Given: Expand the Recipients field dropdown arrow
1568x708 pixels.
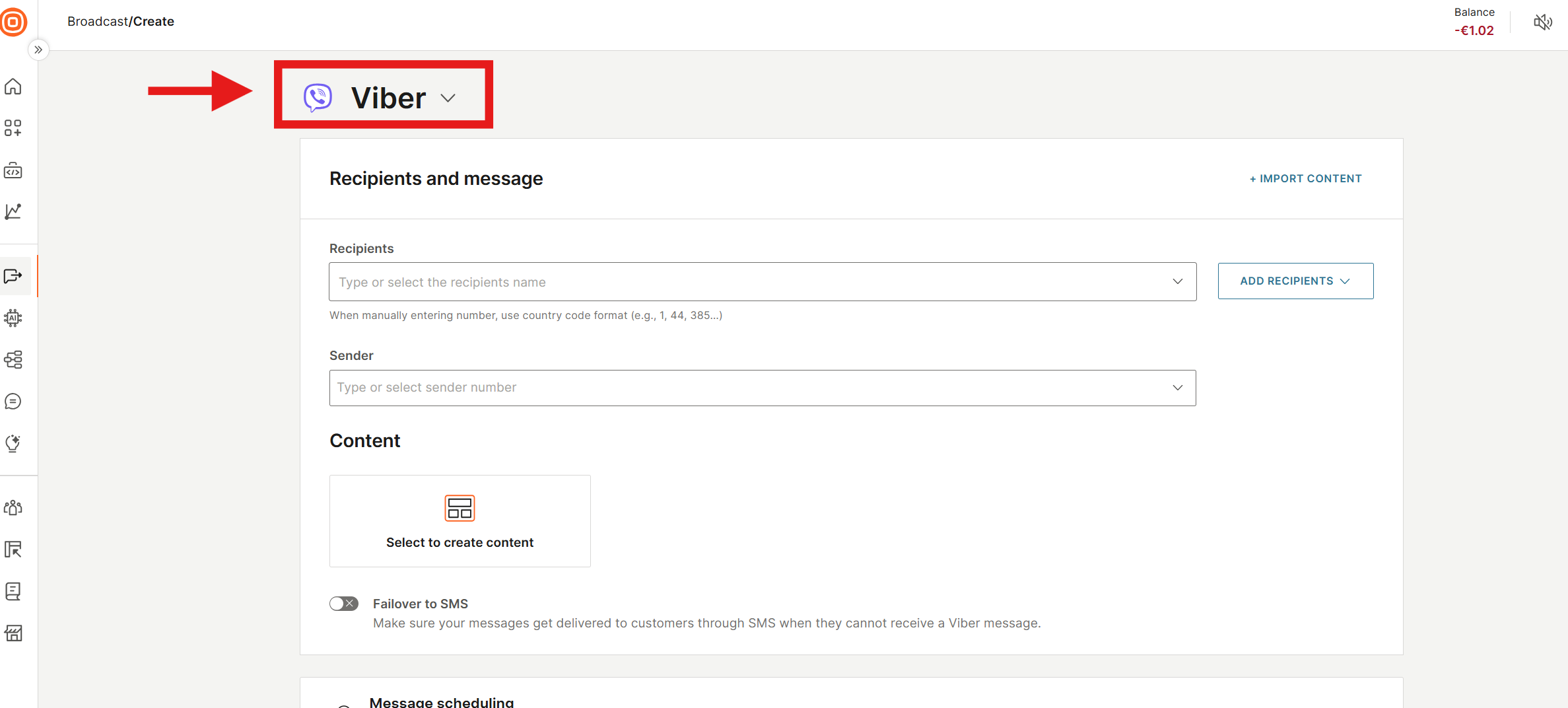Looking at the screenshot, I should [x=1178, y=282].
